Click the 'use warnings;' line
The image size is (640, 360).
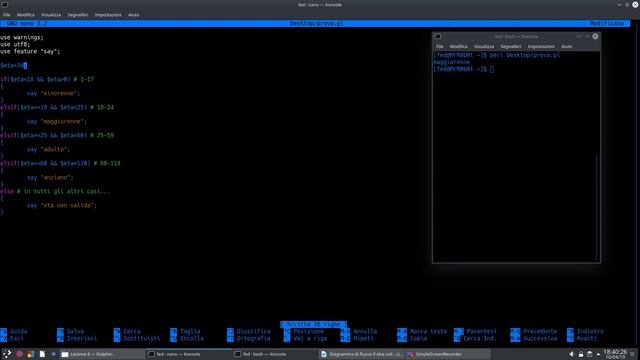tap(22, 37)
